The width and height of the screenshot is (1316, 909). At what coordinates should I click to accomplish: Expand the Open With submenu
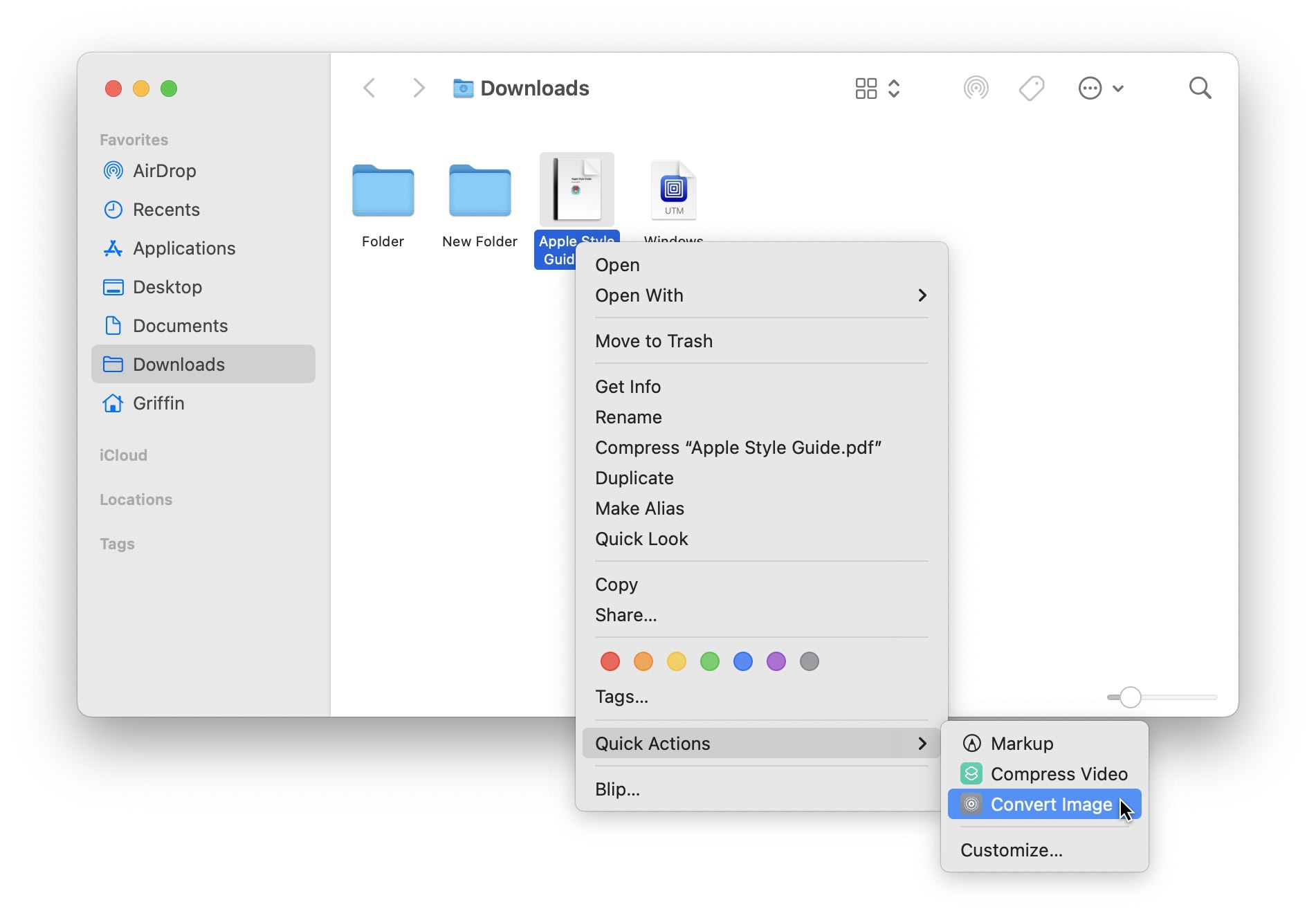tap(761, 295)
